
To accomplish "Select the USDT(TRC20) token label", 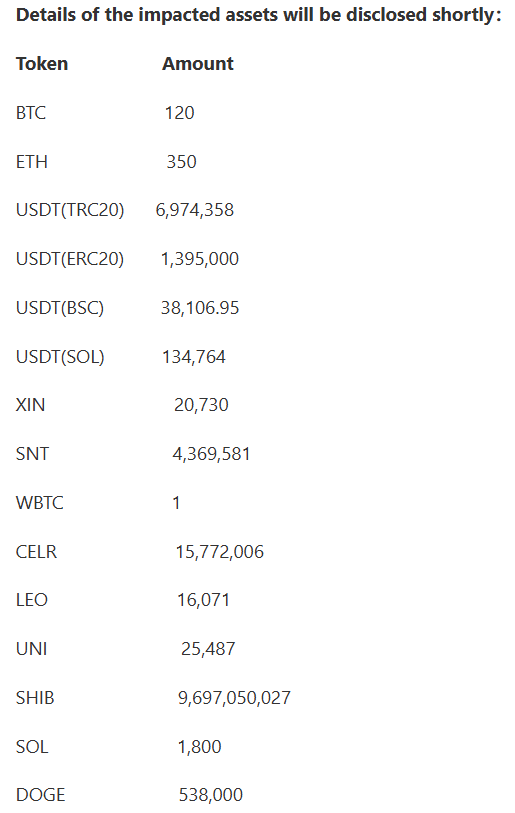I will [x=70, y=210].
